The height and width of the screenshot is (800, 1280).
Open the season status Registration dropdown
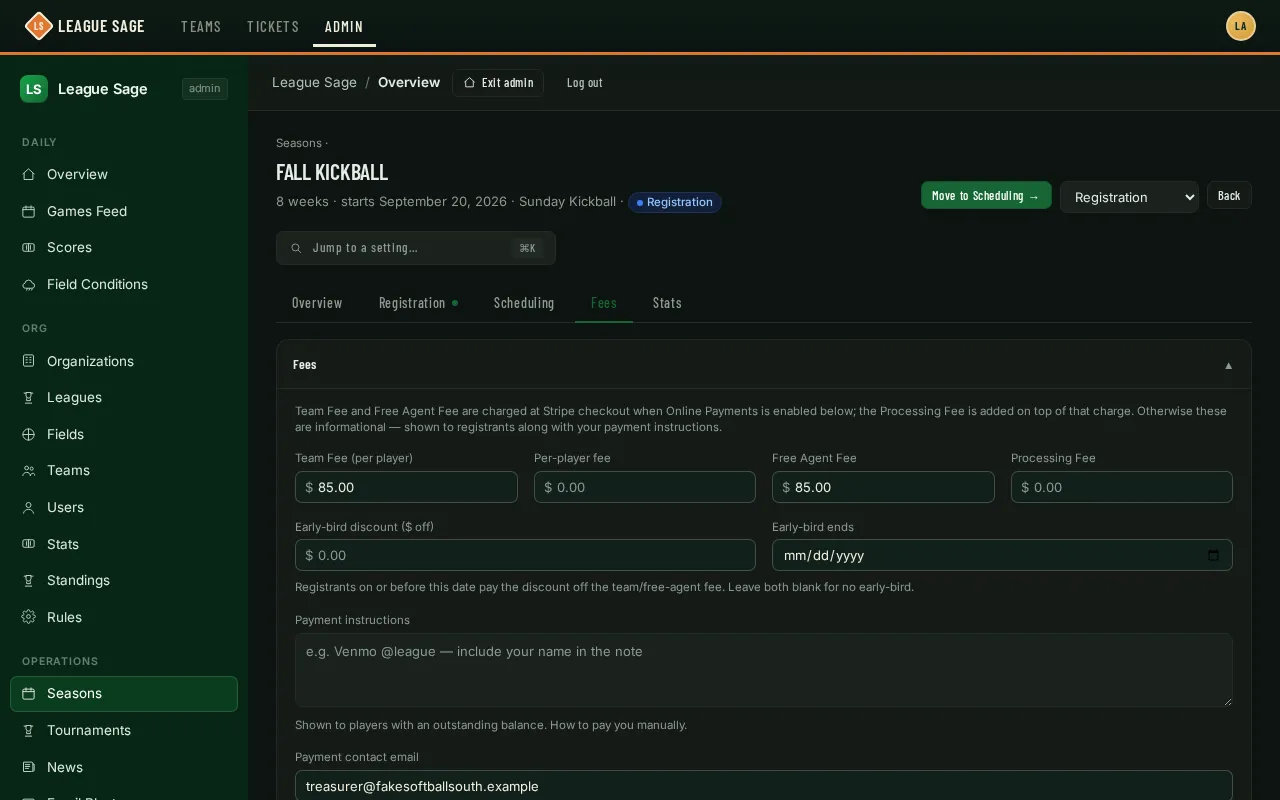[1129, 197]
